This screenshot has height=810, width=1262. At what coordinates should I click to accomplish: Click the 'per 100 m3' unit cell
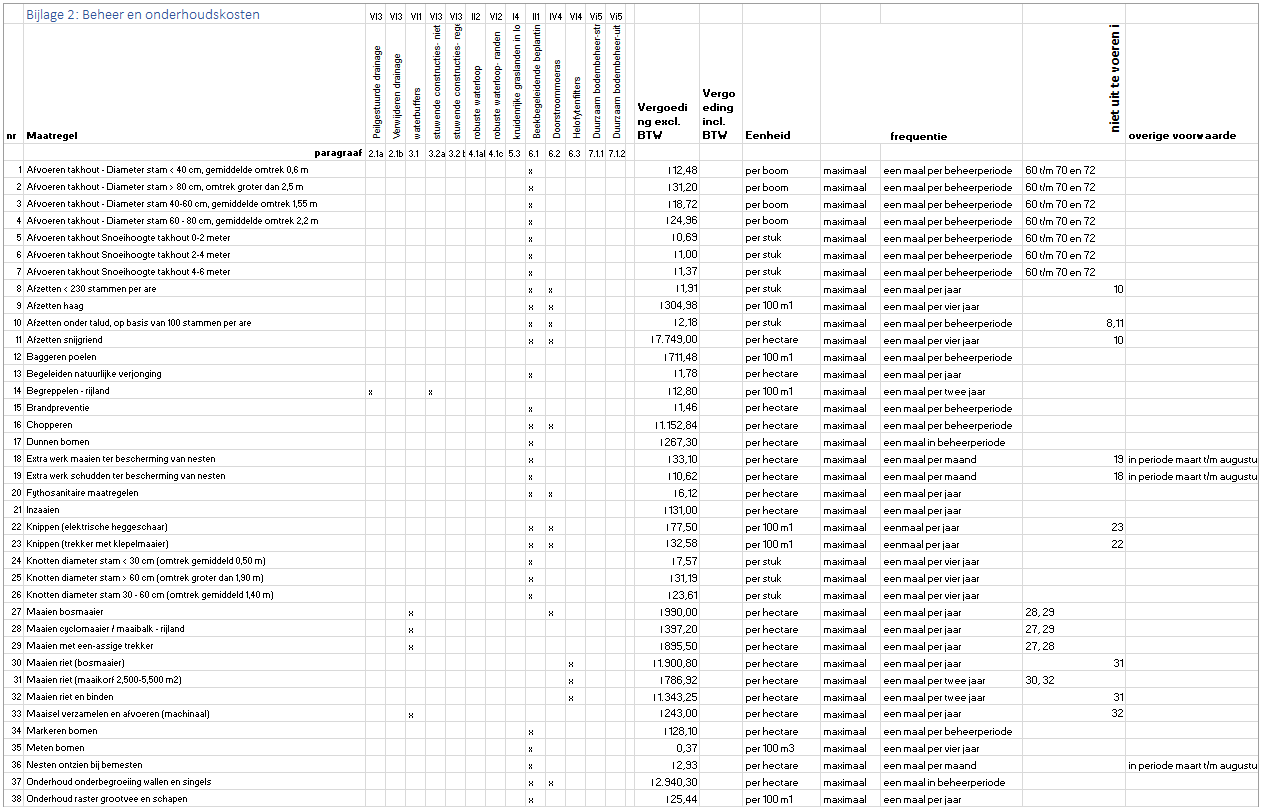[x=771, y=749]
